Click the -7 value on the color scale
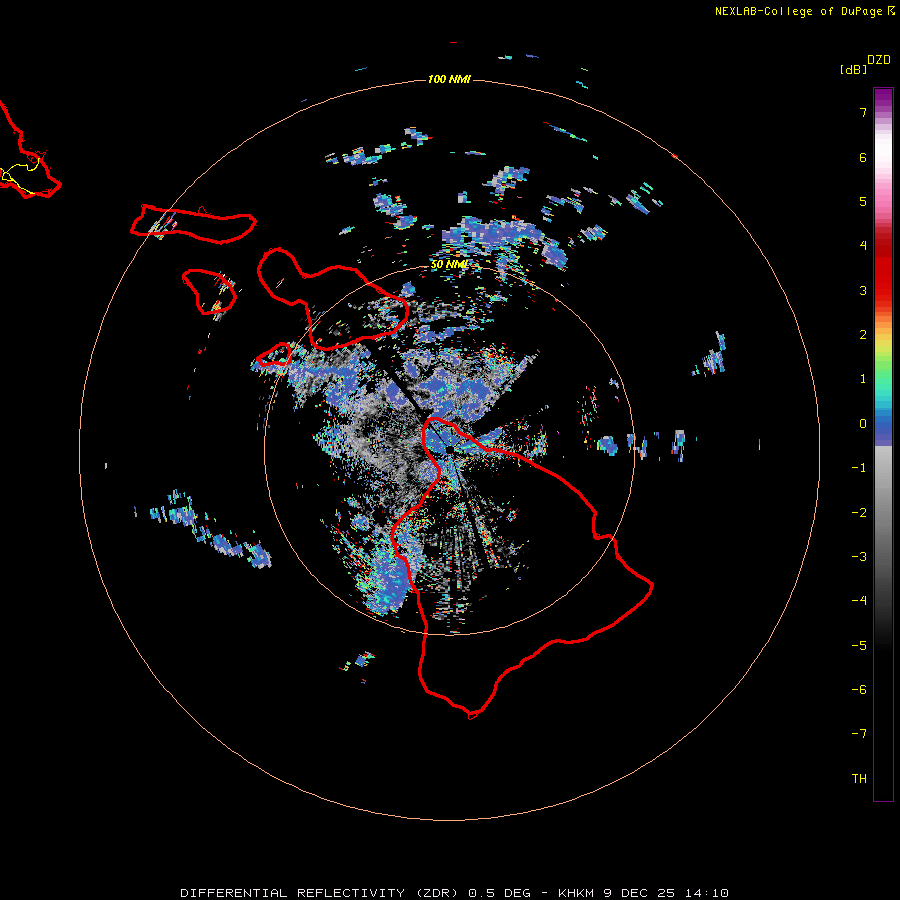 pyautogui.click(x=859, y=734)
